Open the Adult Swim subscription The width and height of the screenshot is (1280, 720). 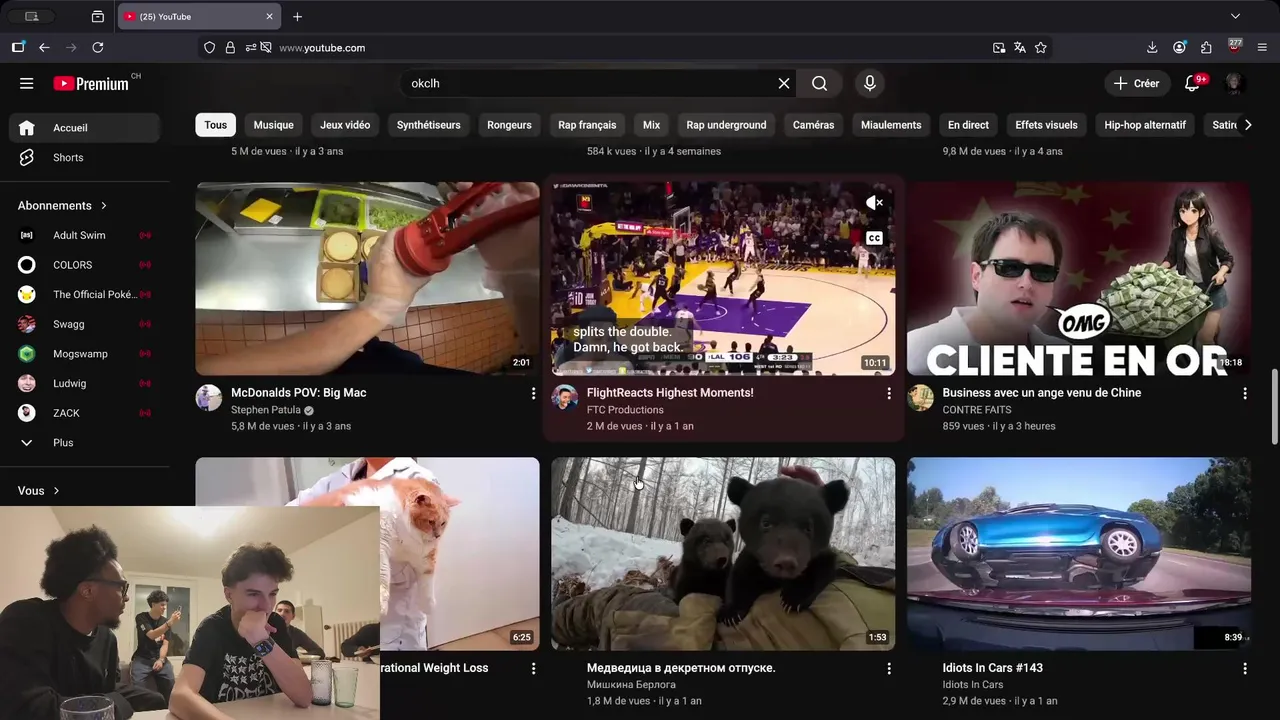click(84, 235)
